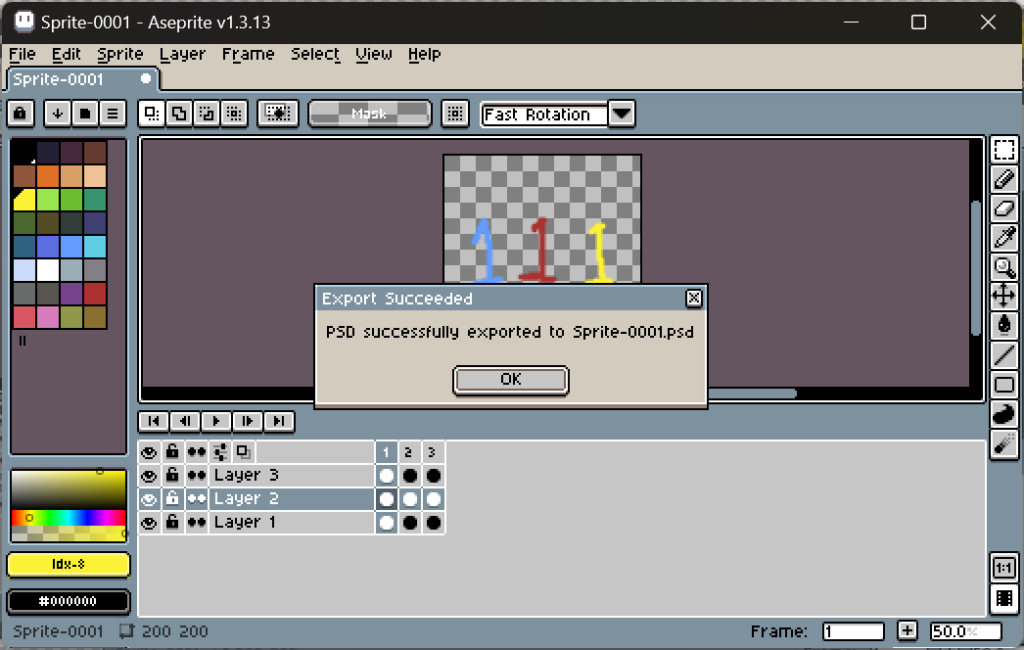Toggle the timeline filmstrip button

coord(1004,598)
